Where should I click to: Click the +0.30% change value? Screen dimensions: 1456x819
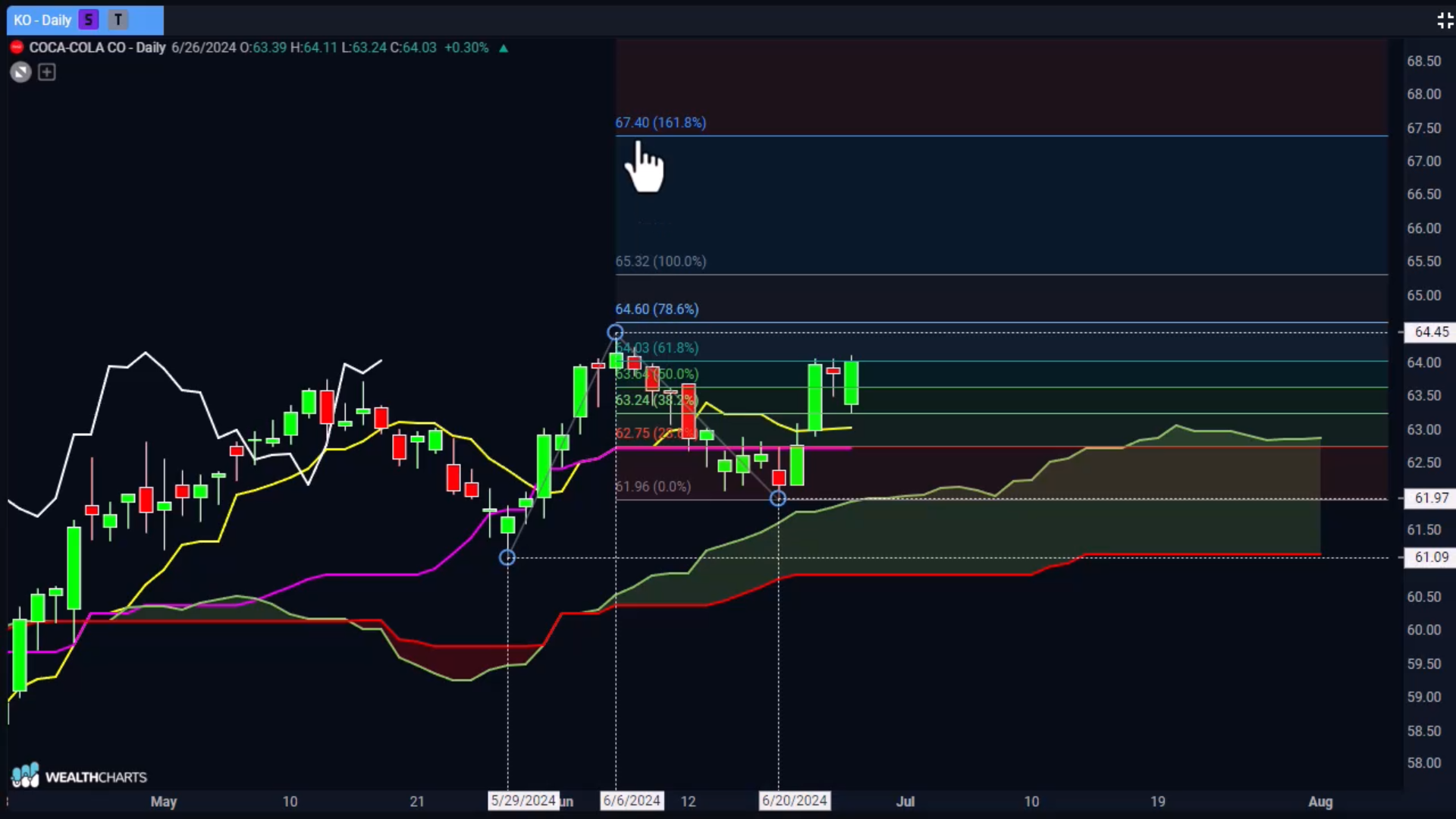466,47
